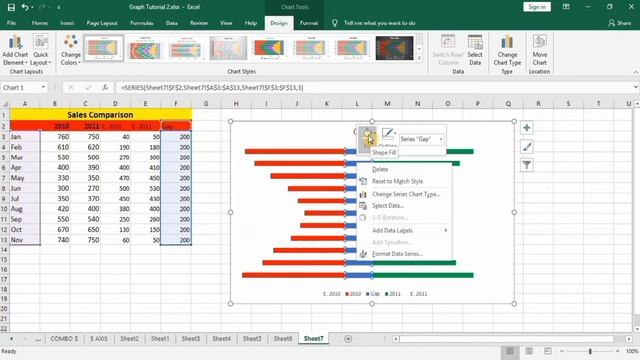The height and width of the screenshot is (360, 640).
Task: Collapse the ribbon chevron
Action: pyautogui.click(x=636, y=72)
